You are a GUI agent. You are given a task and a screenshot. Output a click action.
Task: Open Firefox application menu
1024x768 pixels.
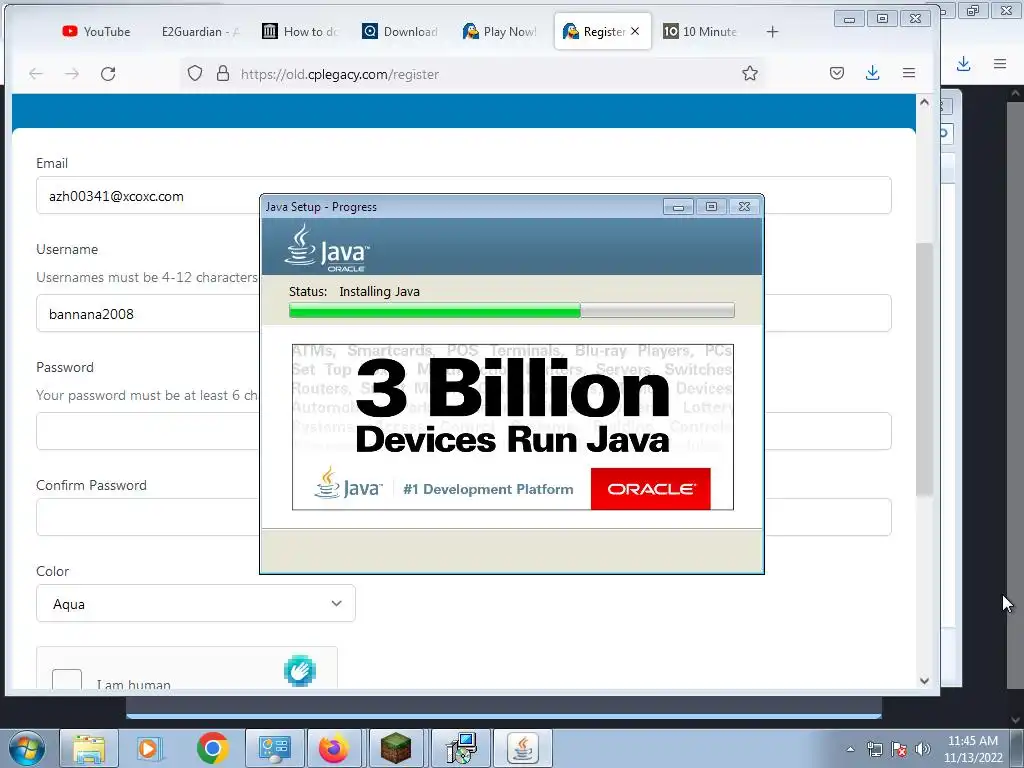pyautogui.click(x=908, y=73)
